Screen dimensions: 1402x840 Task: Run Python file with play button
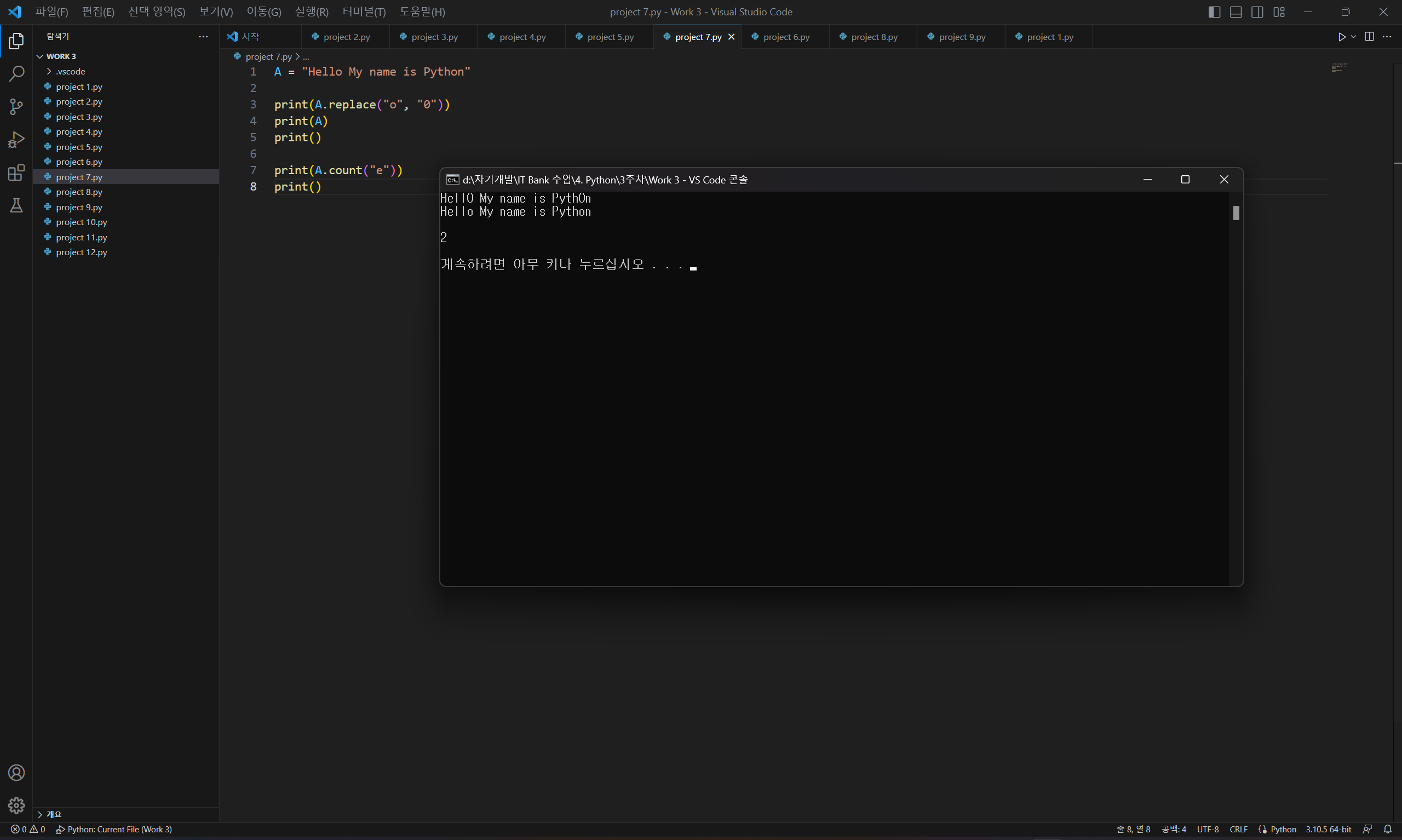[1341, 37]
